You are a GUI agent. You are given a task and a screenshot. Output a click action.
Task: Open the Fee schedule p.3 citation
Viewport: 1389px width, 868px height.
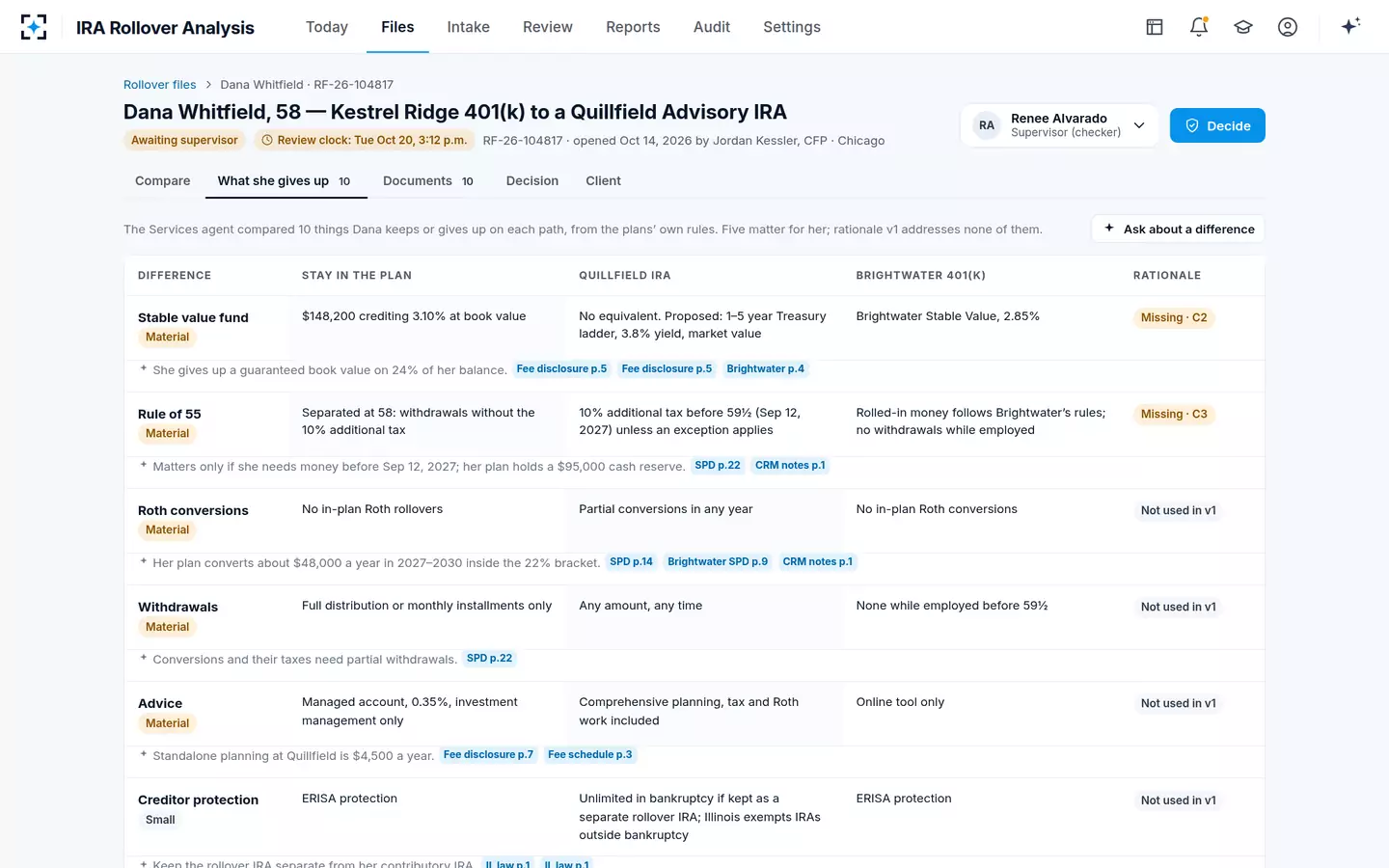pyautogui.click(x=590, y=755)
